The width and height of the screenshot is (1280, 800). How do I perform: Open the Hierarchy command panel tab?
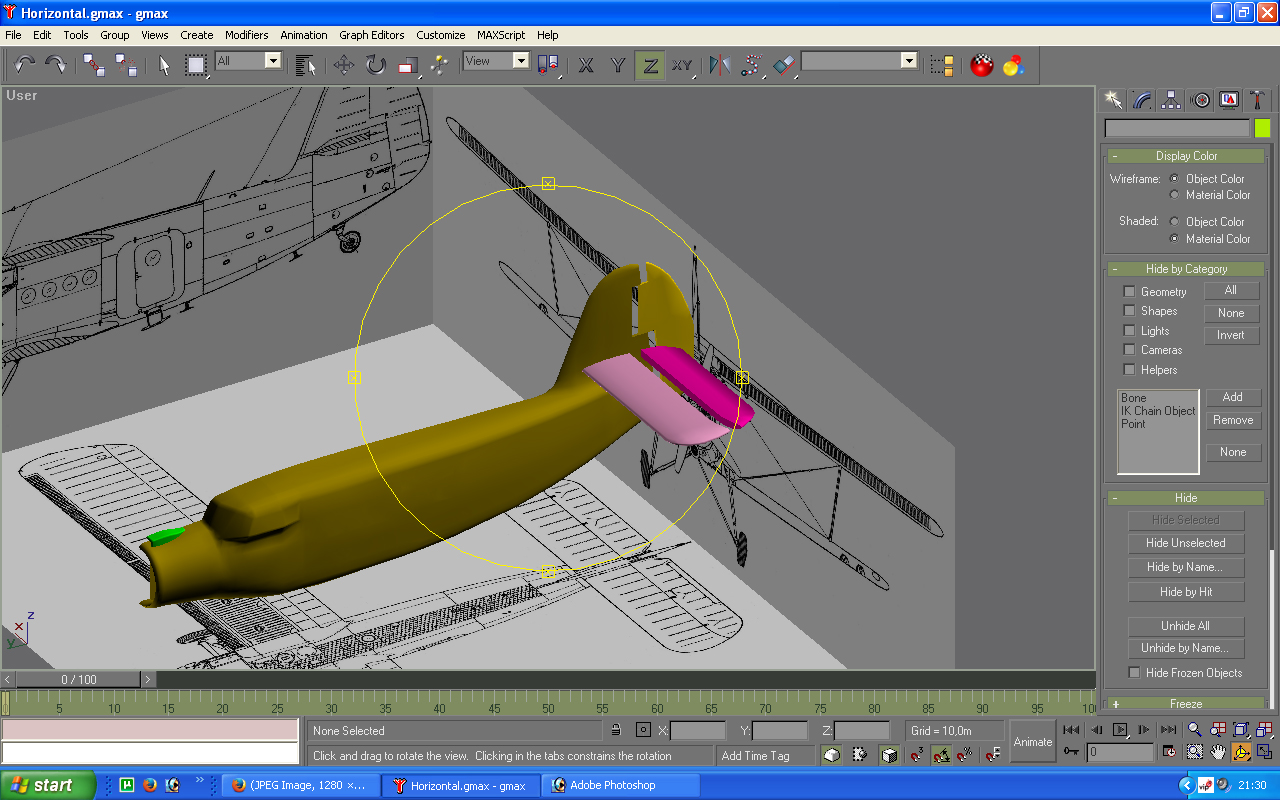(1171, 100)
